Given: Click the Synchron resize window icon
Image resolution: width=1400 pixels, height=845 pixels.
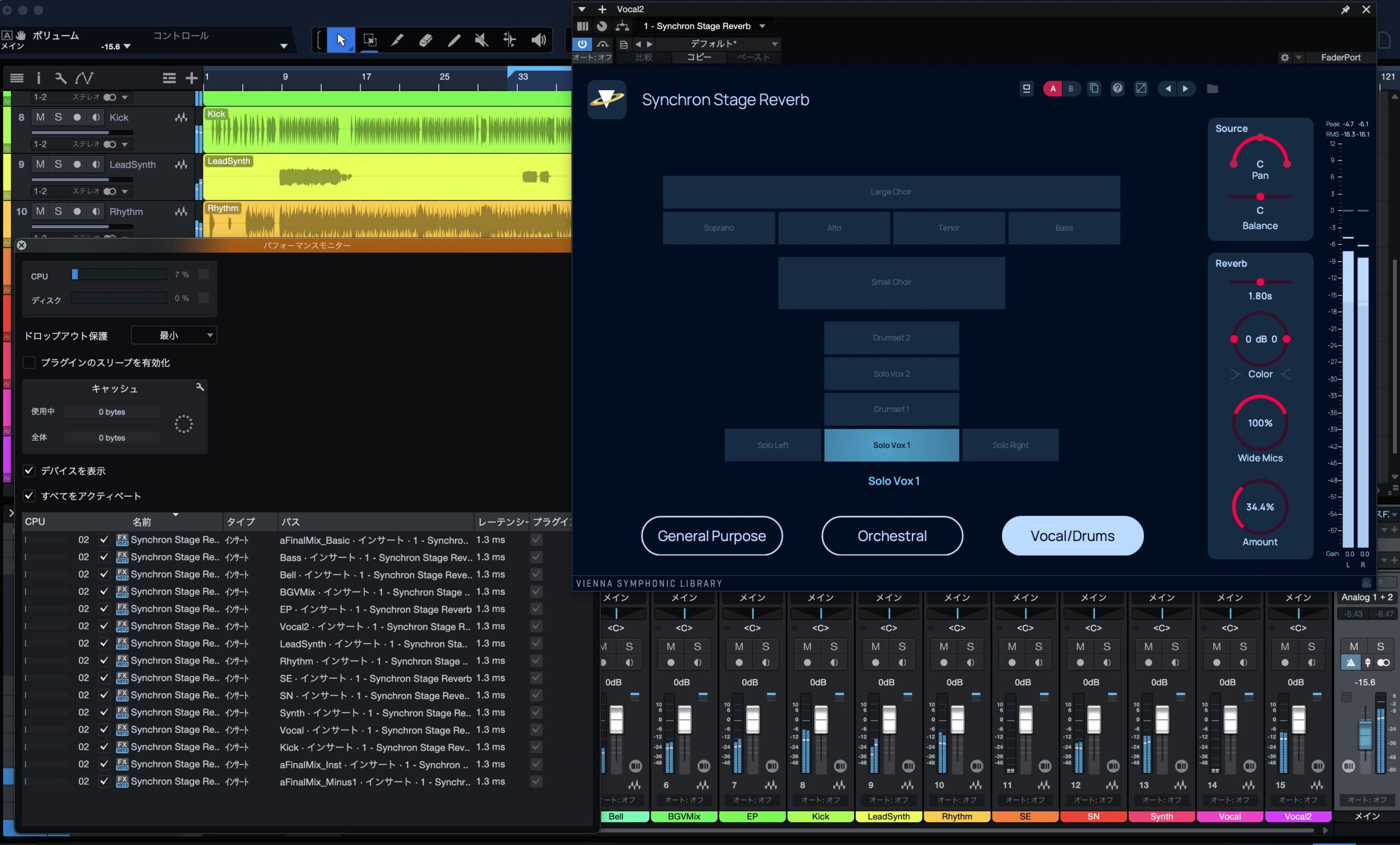Looking at the screenshot, I should (x=1140, y=89).
